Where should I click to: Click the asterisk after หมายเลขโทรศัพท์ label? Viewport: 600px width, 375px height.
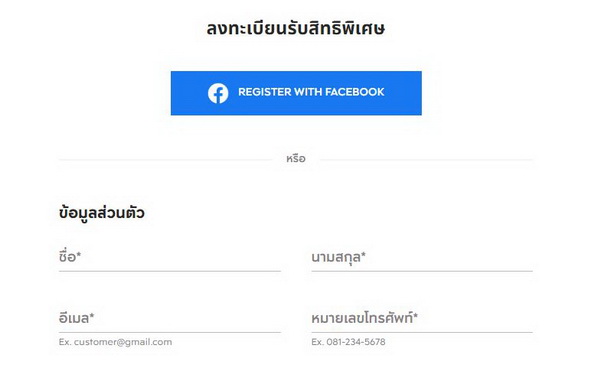pos(416,316)
